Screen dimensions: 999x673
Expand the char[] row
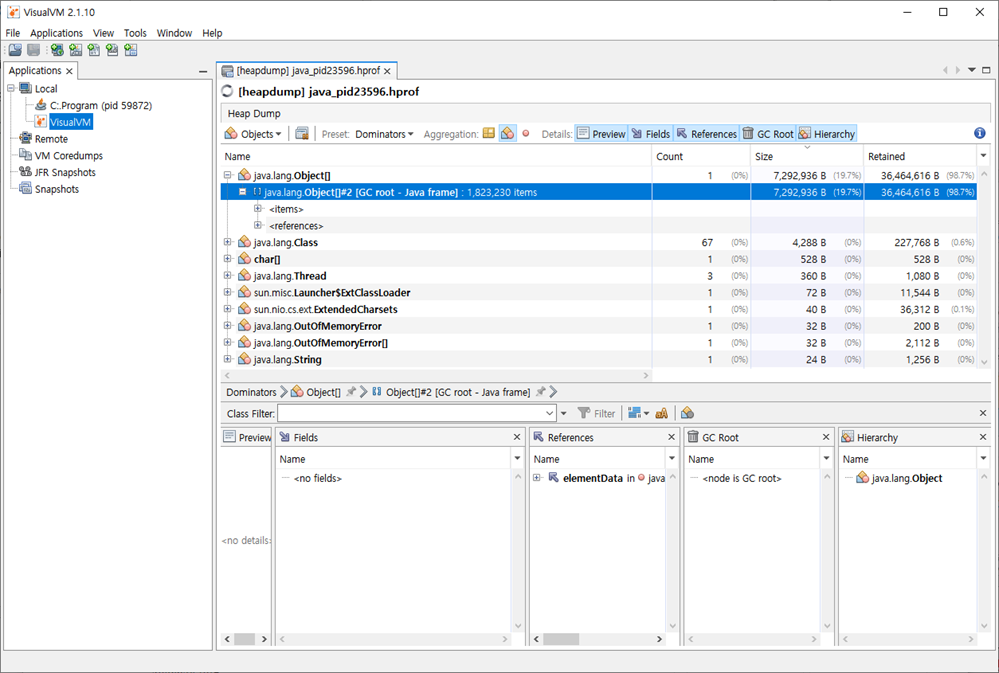pyautogui.click(x=227, y=259)
